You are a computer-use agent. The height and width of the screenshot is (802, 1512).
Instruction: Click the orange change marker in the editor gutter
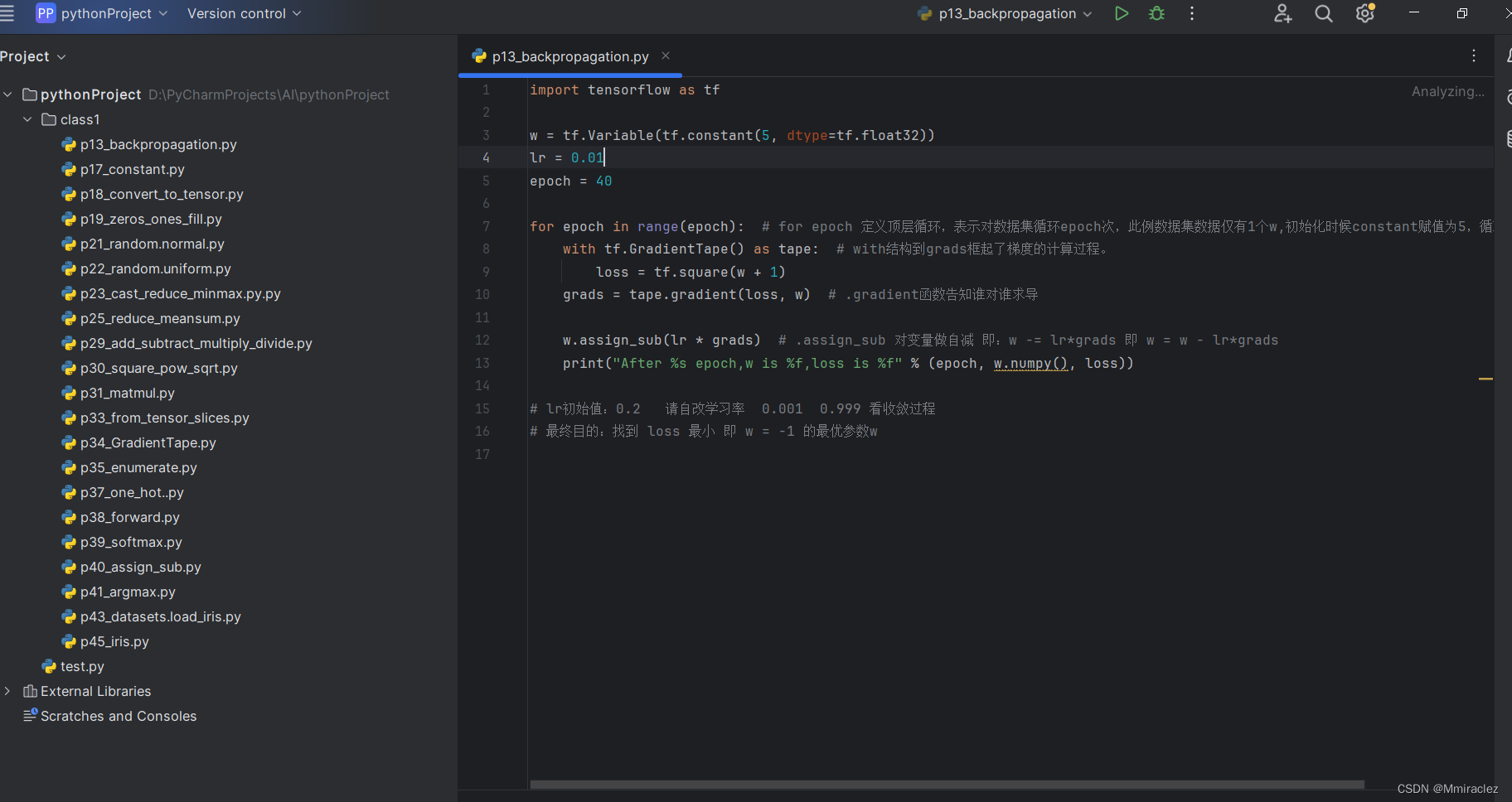click(x=1484, y=378)
